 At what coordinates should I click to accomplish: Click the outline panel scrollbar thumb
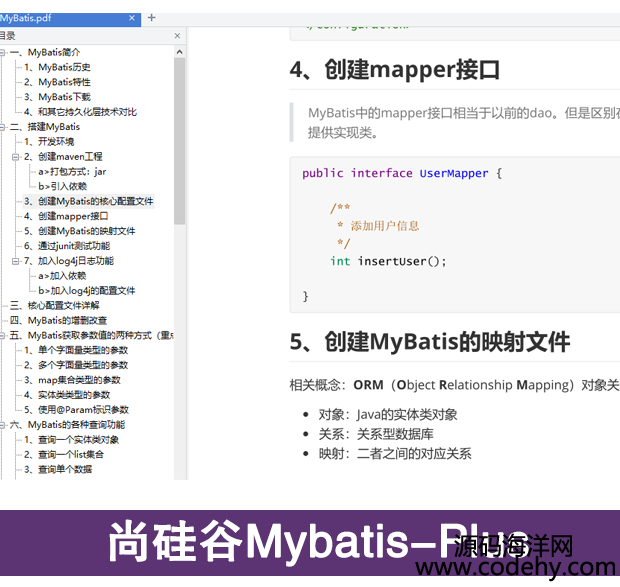180,141
